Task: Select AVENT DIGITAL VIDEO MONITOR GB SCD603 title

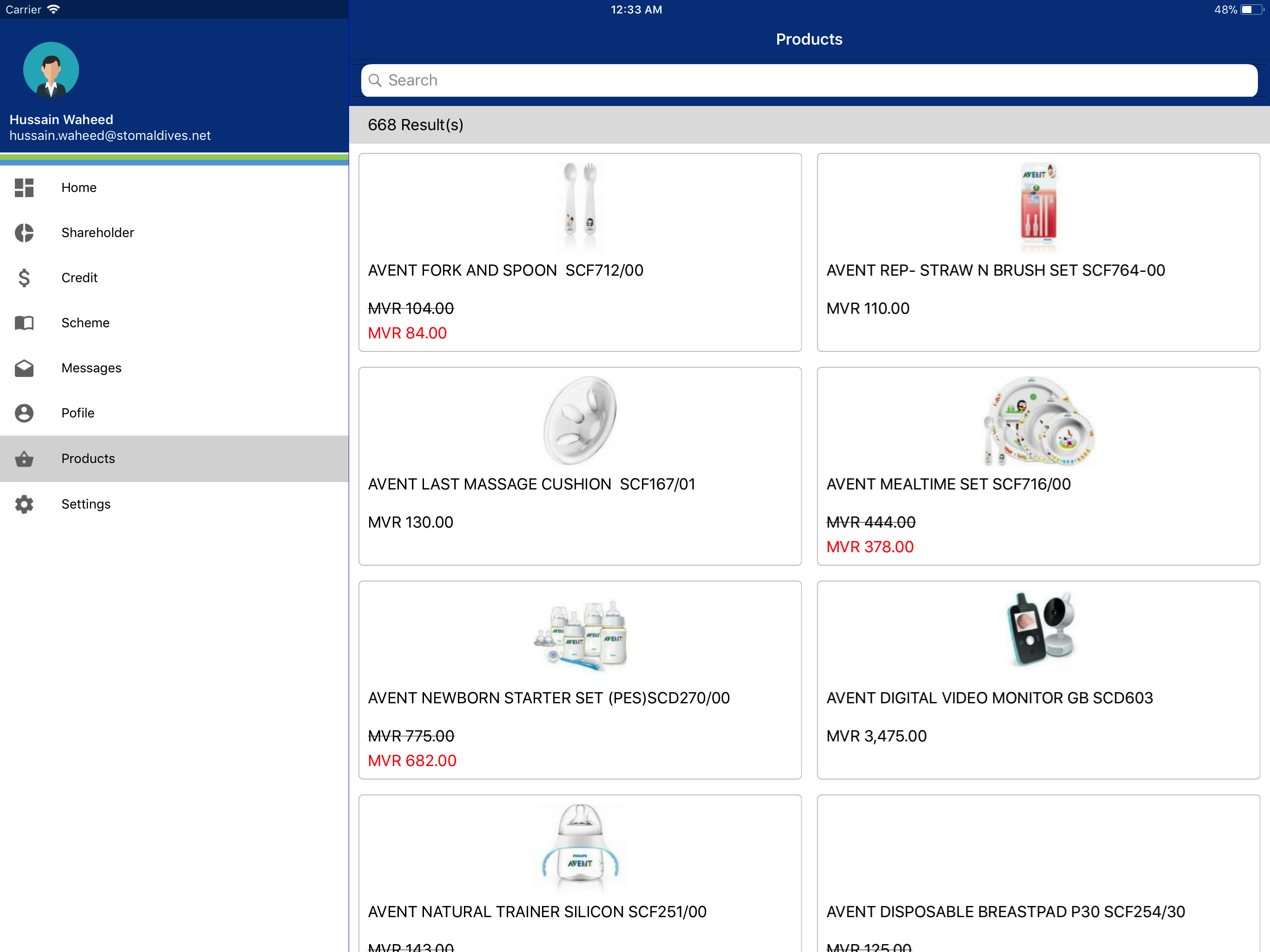Action: [990, 698]
